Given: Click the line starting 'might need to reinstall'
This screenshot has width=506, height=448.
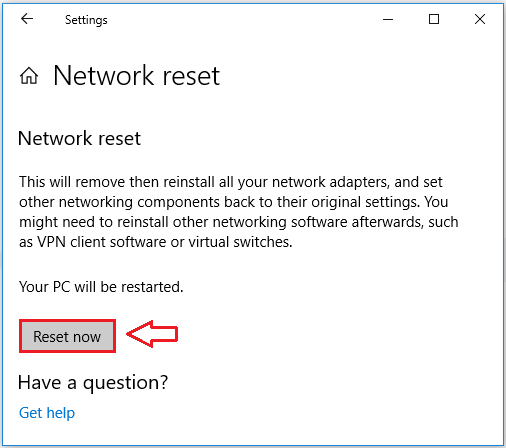Looking at the screenshot, I should 239,222.
